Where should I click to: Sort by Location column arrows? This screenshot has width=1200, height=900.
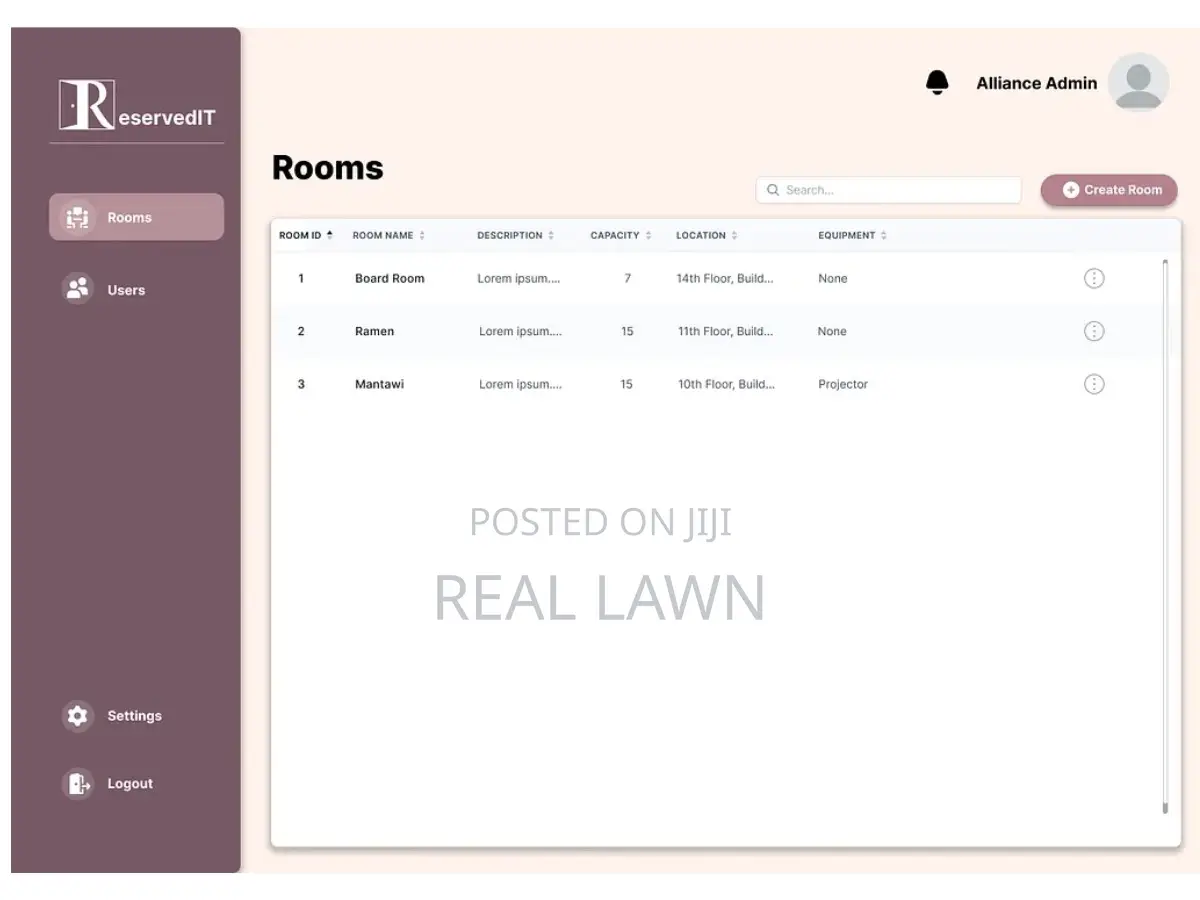coord(734,235)
